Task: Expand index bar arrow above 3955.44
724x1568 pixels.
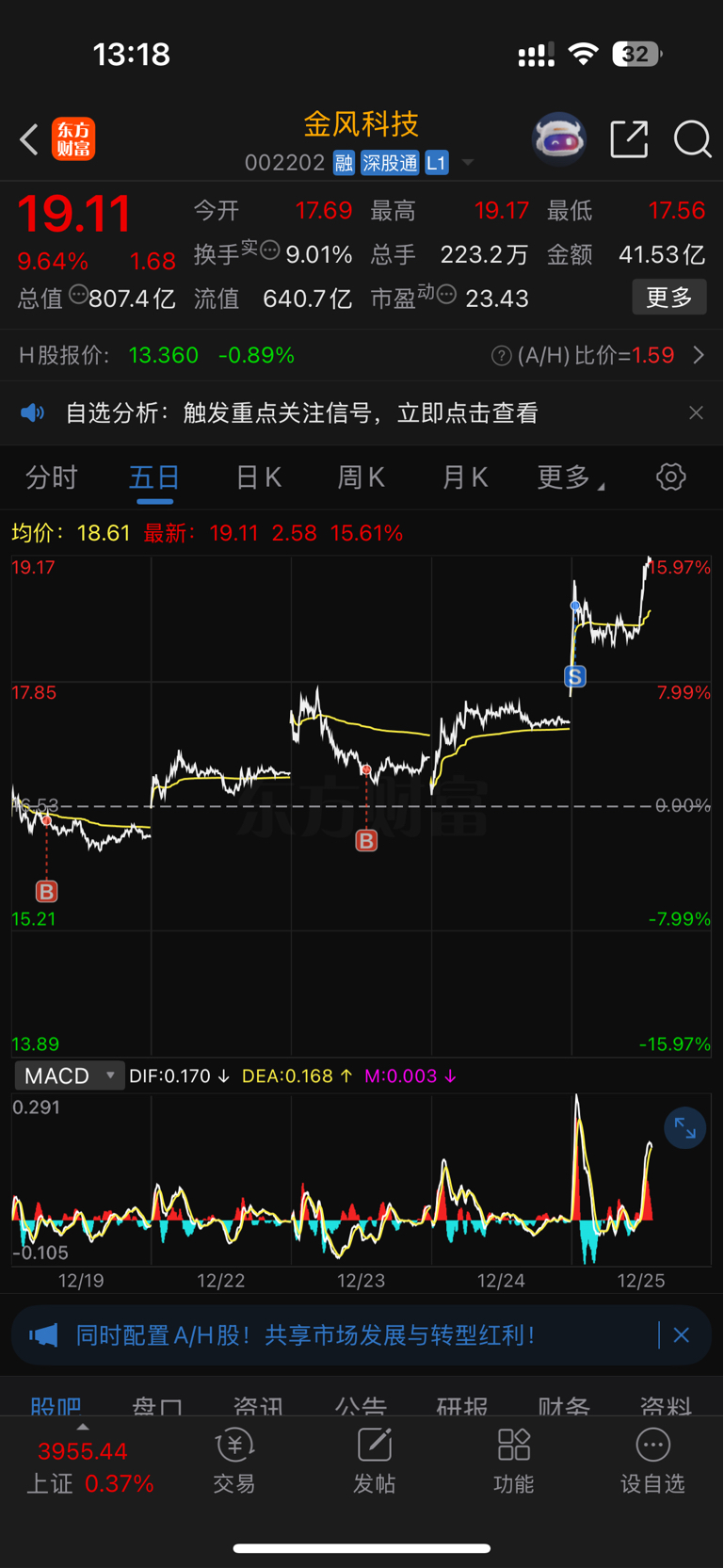Action: [x=83, y=1427]
